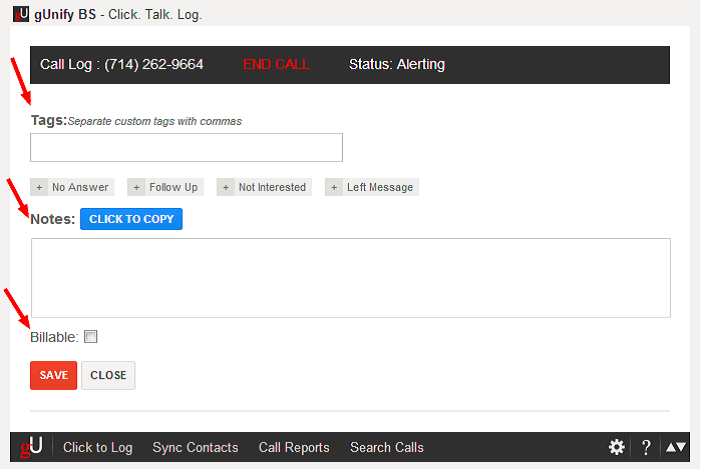Close the call log form
Image resolution: width=704 pixels, height=471 pixels.
(108, 375)
